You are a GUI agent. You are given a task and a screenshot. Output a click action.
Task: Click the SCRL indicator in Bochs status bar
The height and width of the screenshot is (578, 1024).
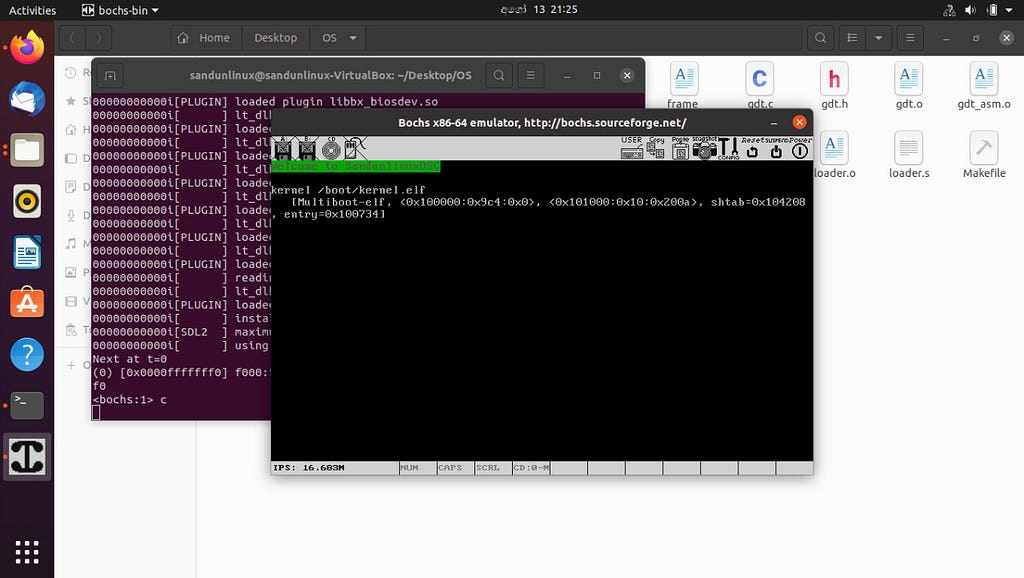click(x=492, y=468)
